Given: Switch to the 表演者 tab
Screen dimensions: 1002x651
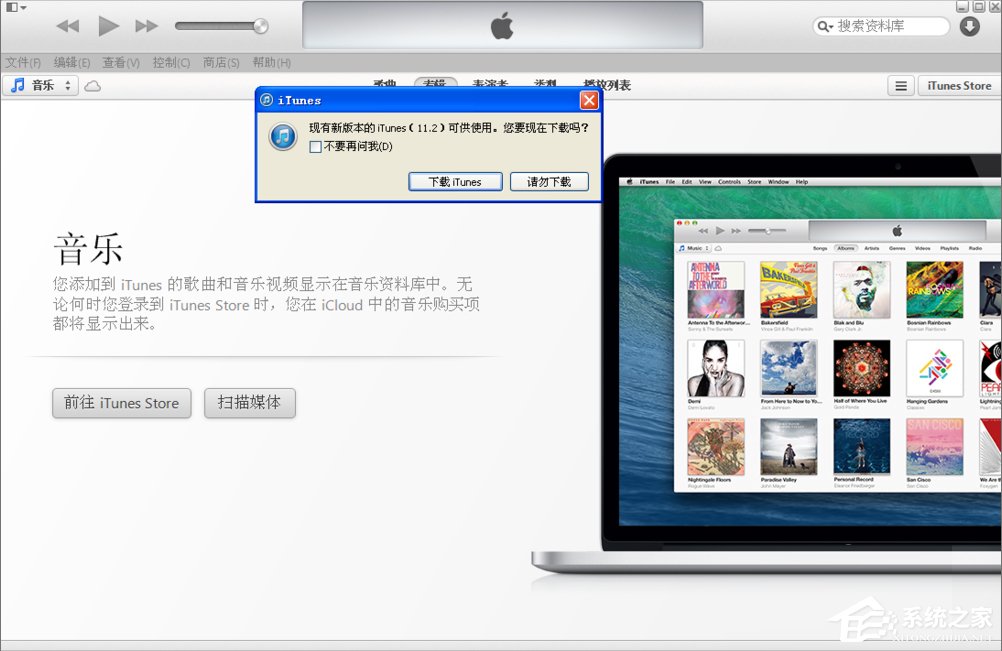Looking at the screenshot, I should click(490, 82).
